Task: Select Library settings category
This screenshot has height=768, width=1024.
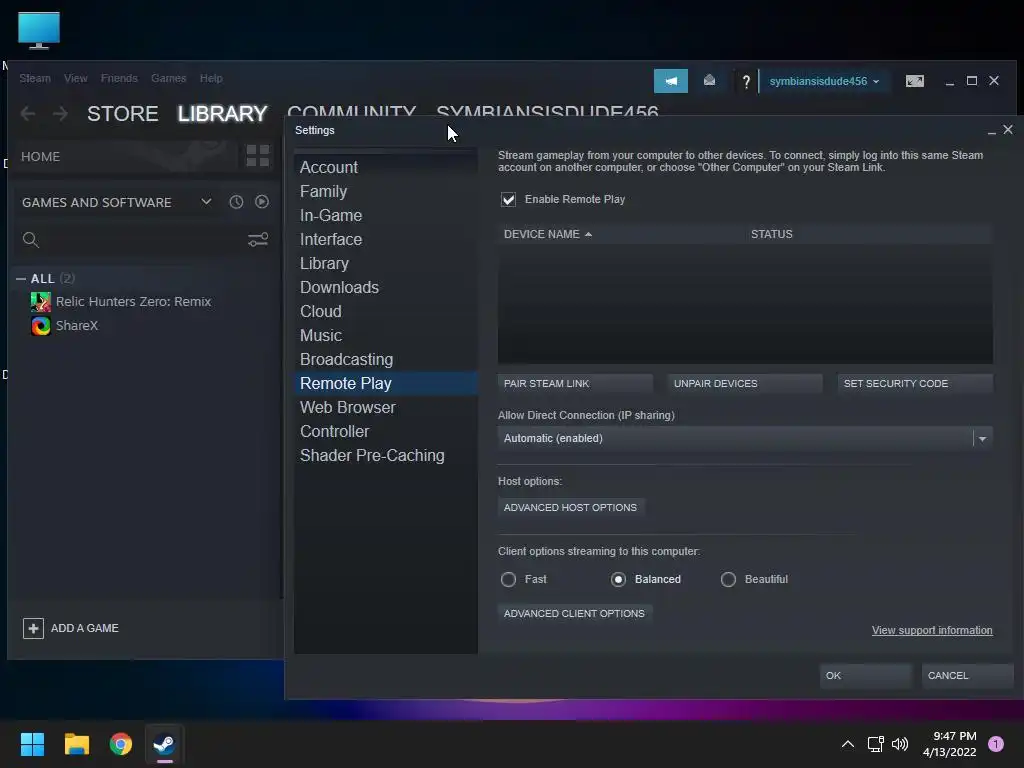Action: (386, 263)
